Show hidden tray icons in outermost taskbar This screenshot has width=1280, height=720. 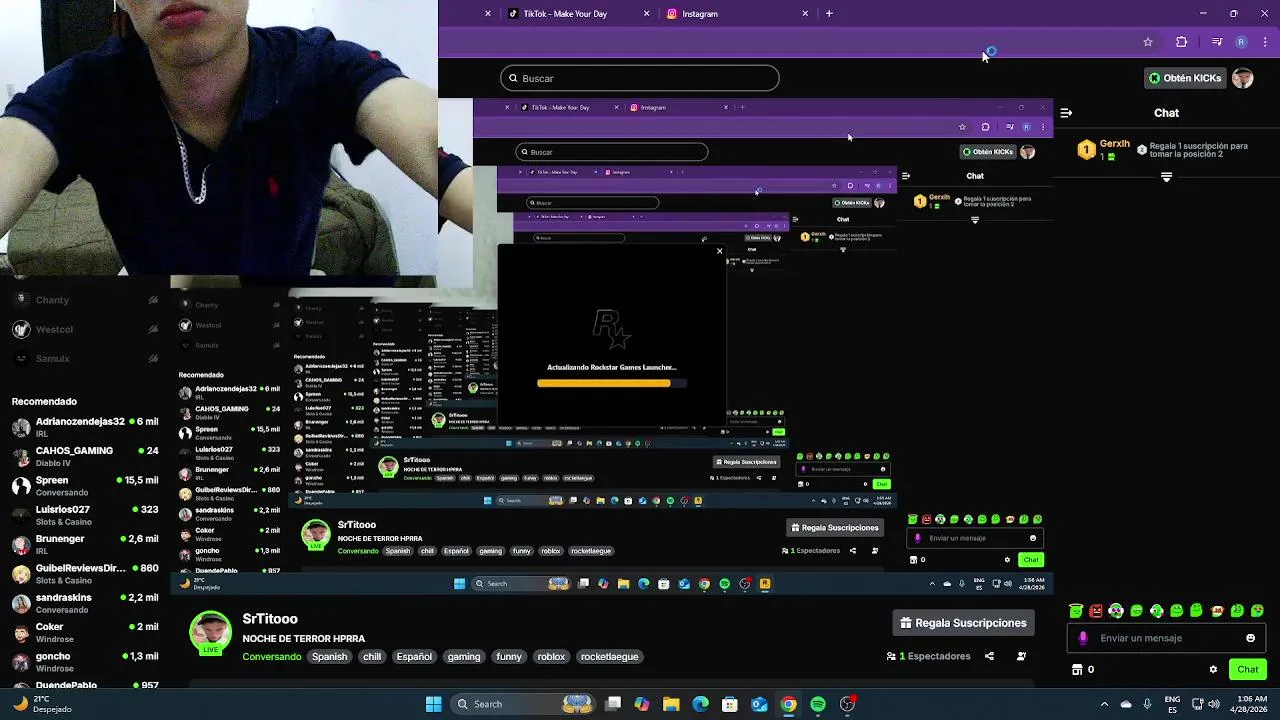pos(1104,704)
